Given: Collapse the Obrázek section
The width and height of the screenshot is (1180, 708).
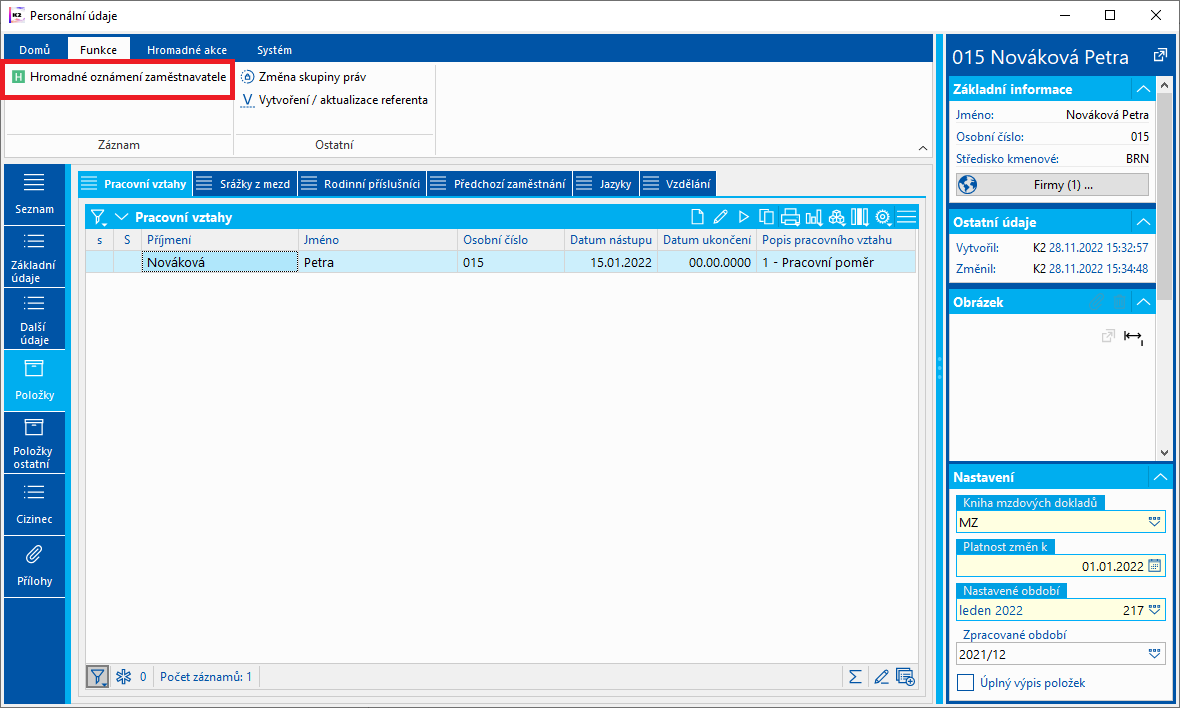Looking at the screenshot, I should coord(1143,302).
